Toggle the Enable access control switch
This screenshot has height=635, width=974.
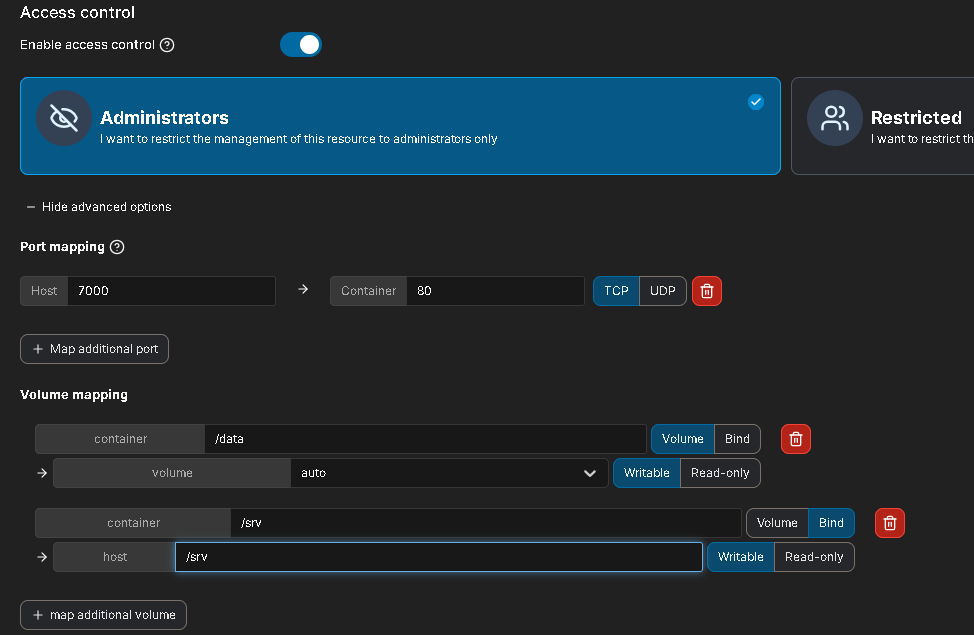(301, 45)
